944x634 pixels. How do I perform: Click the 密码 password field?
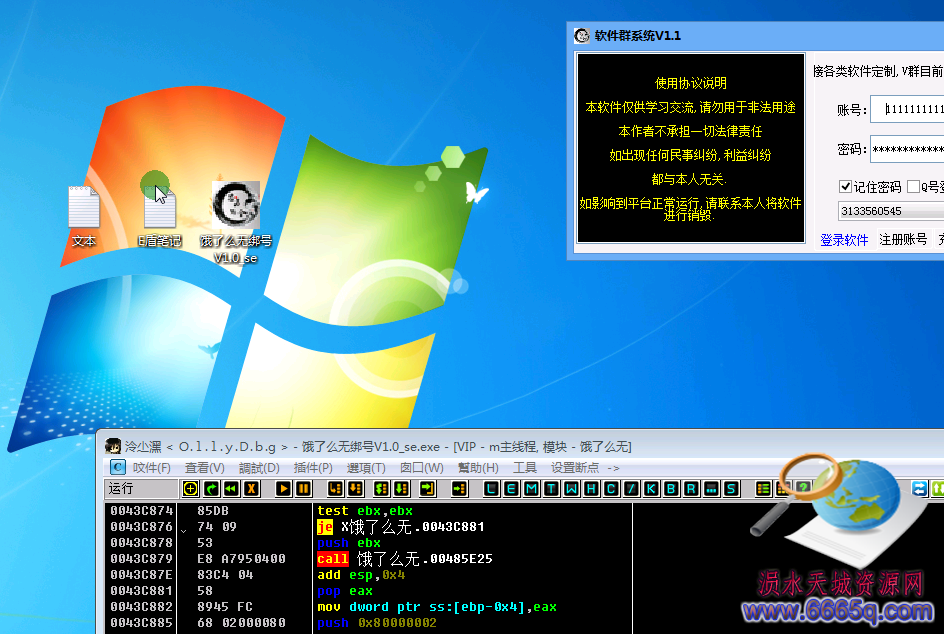coord(907,149)
